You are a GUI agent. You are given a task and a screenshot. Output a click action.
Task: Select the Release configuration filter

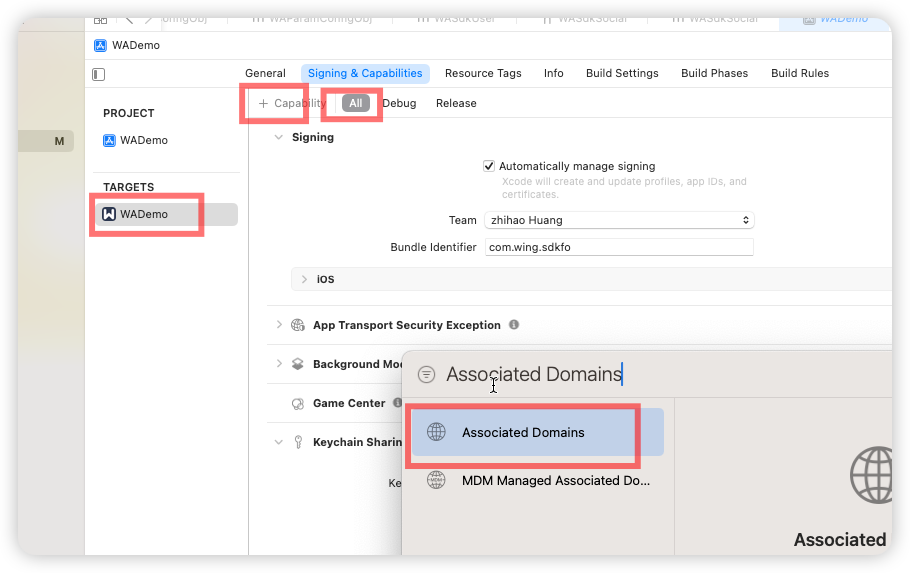pyautogui.click(x=456, y=103)
